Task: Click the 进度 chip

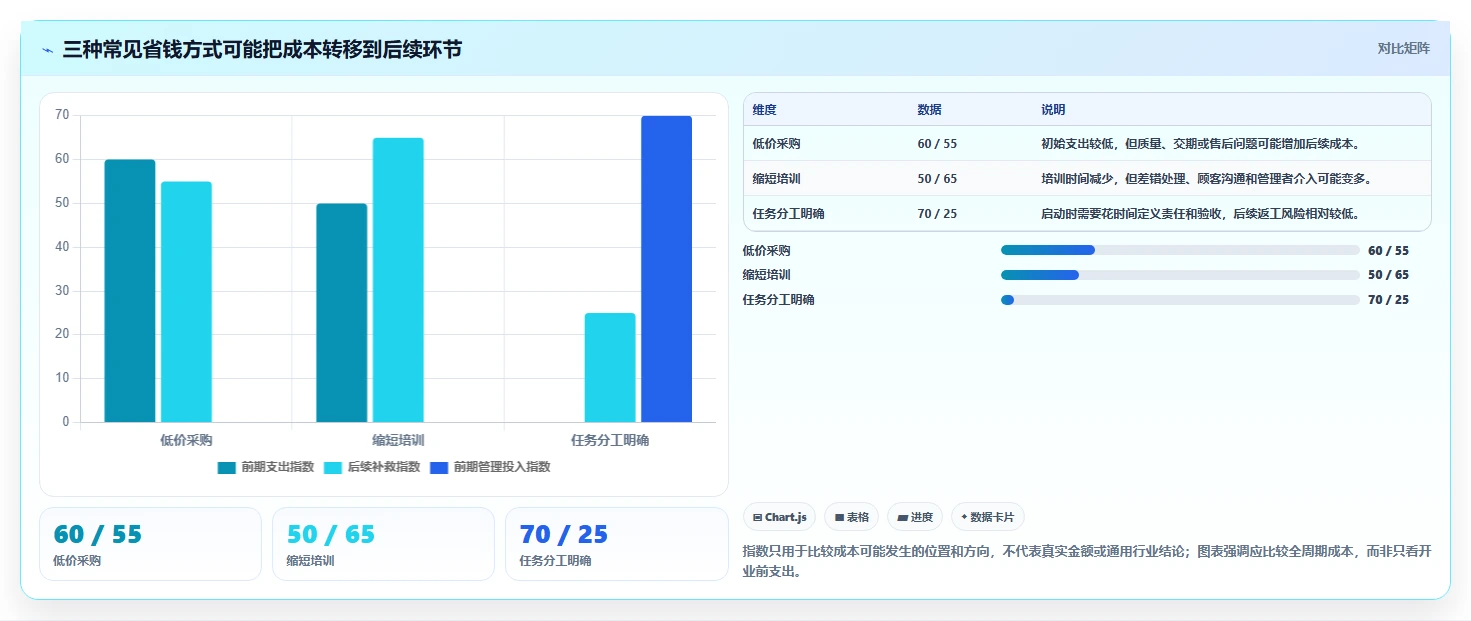Action: pyautogui.click(x=915, y=517)
